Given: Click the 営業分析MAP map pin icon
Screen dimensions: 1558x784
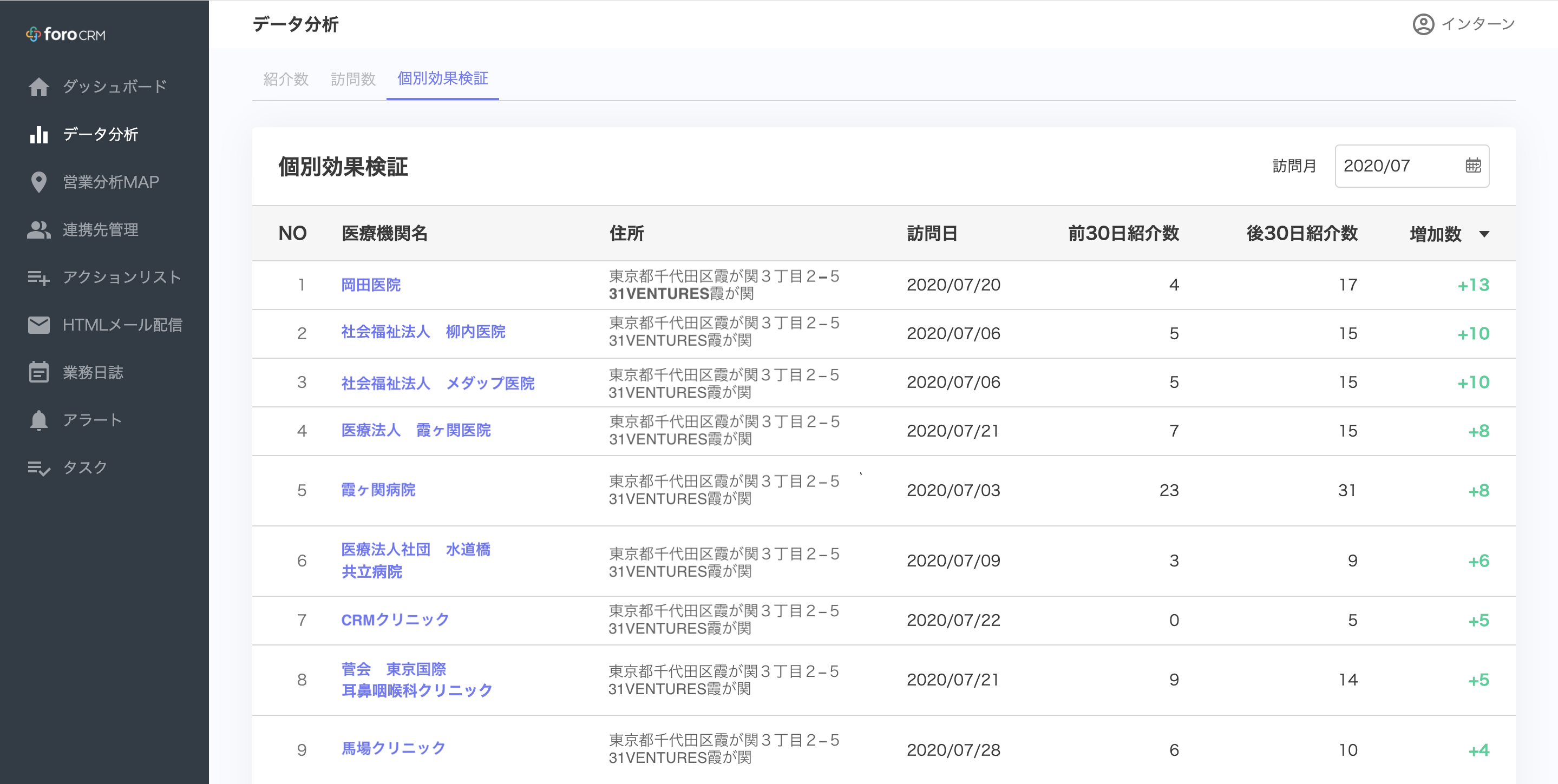Looking at the screenshot, I should click(39, 182).
